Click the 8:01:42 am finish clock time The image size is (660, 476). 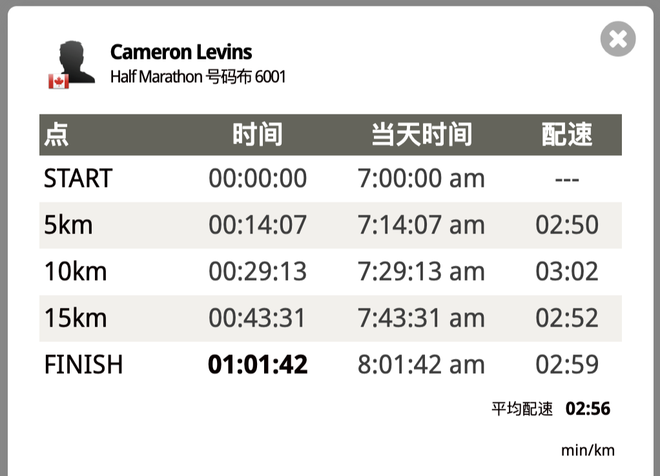[x=421, y=364]
